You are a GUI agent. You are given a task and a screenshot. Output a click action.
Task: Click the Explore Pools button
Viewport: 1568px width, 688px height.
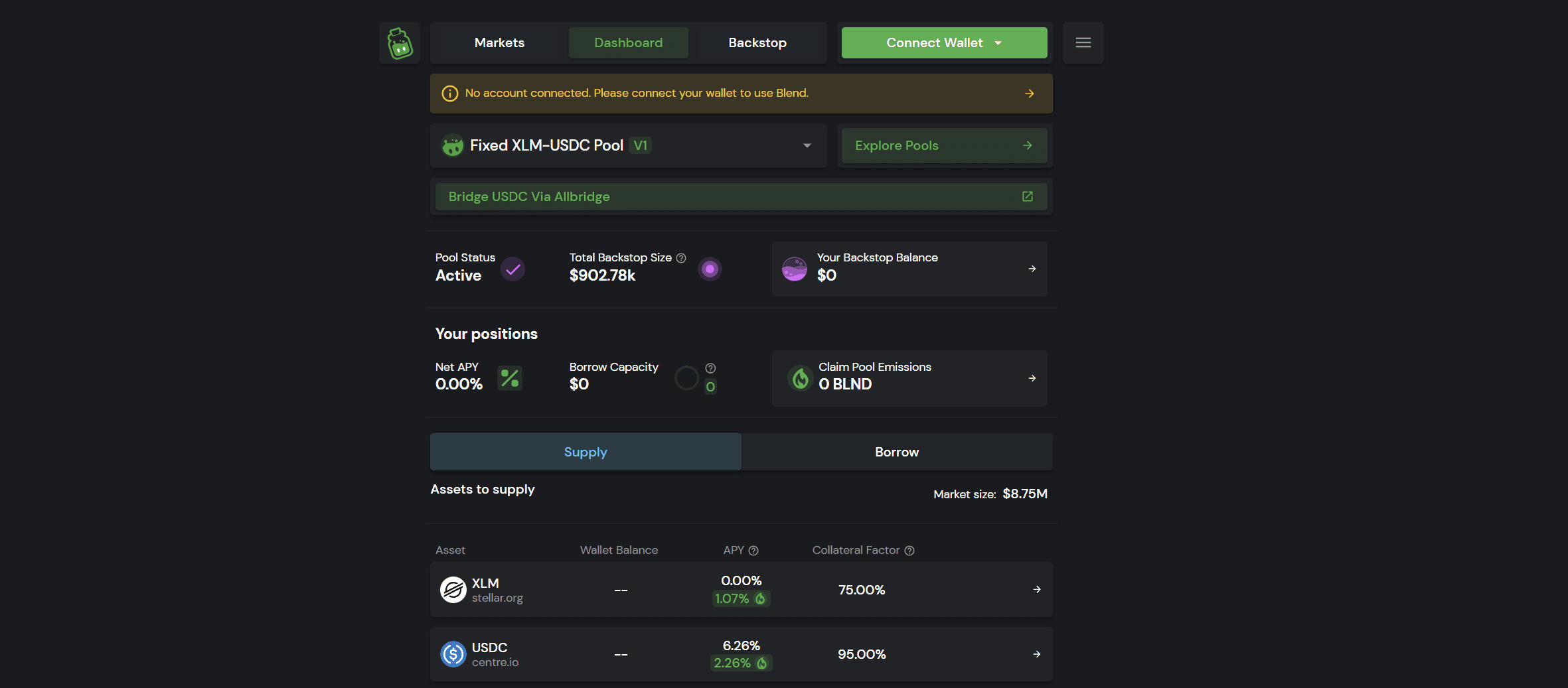(943, 146)
